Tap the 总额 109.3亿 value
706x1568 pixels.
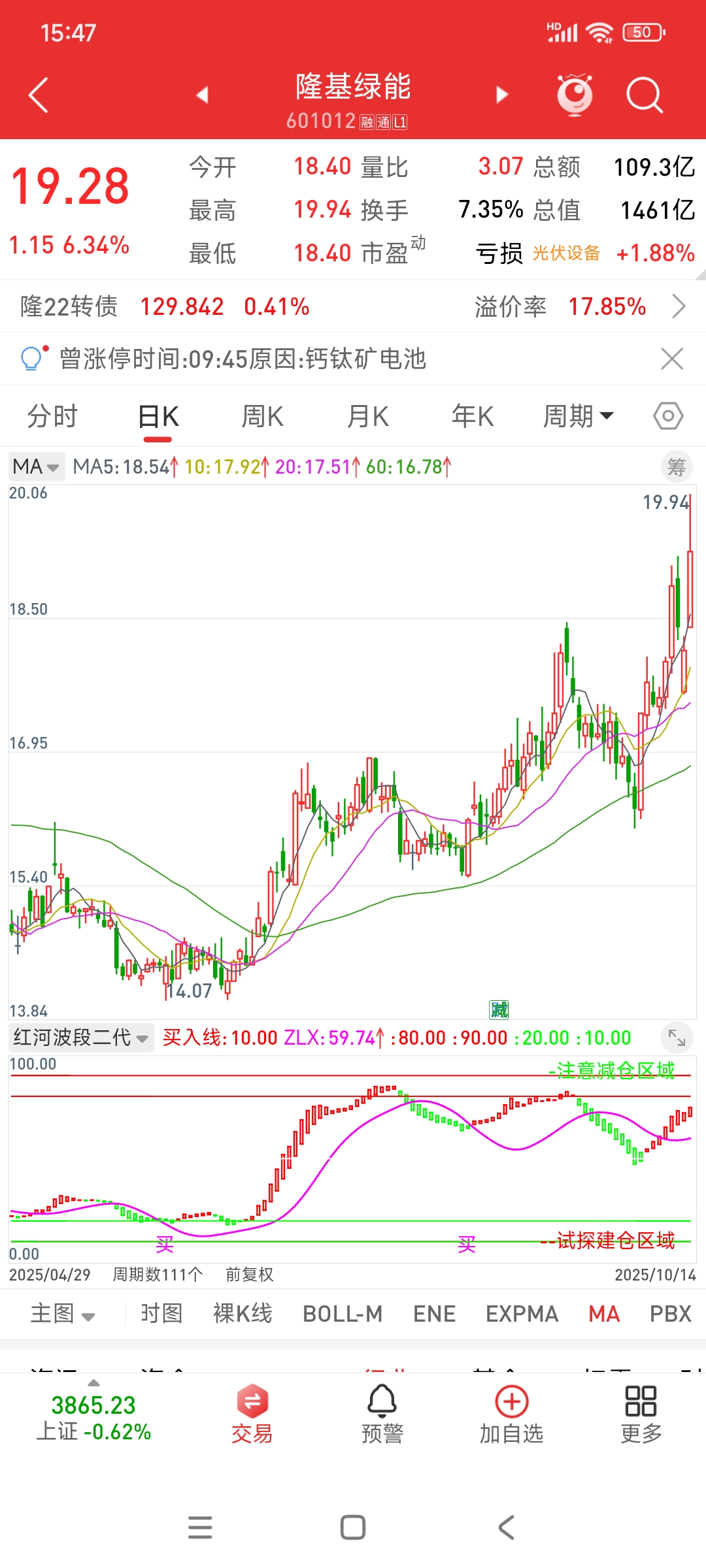(x=654, y=167)
